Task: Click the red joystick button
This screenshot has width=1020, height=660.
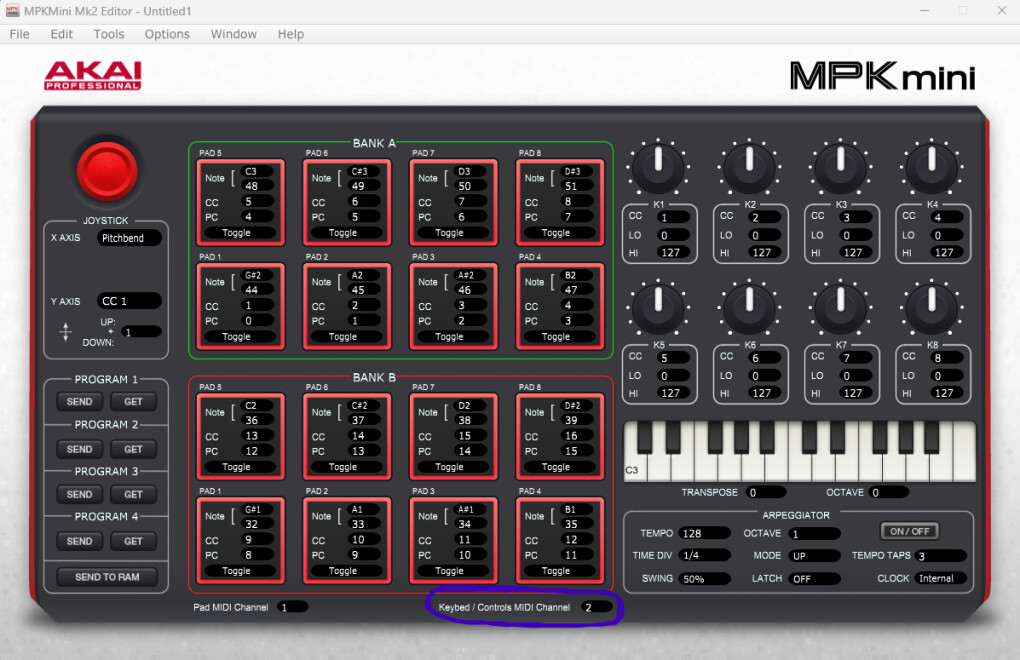Action: (x=106, y=170)
